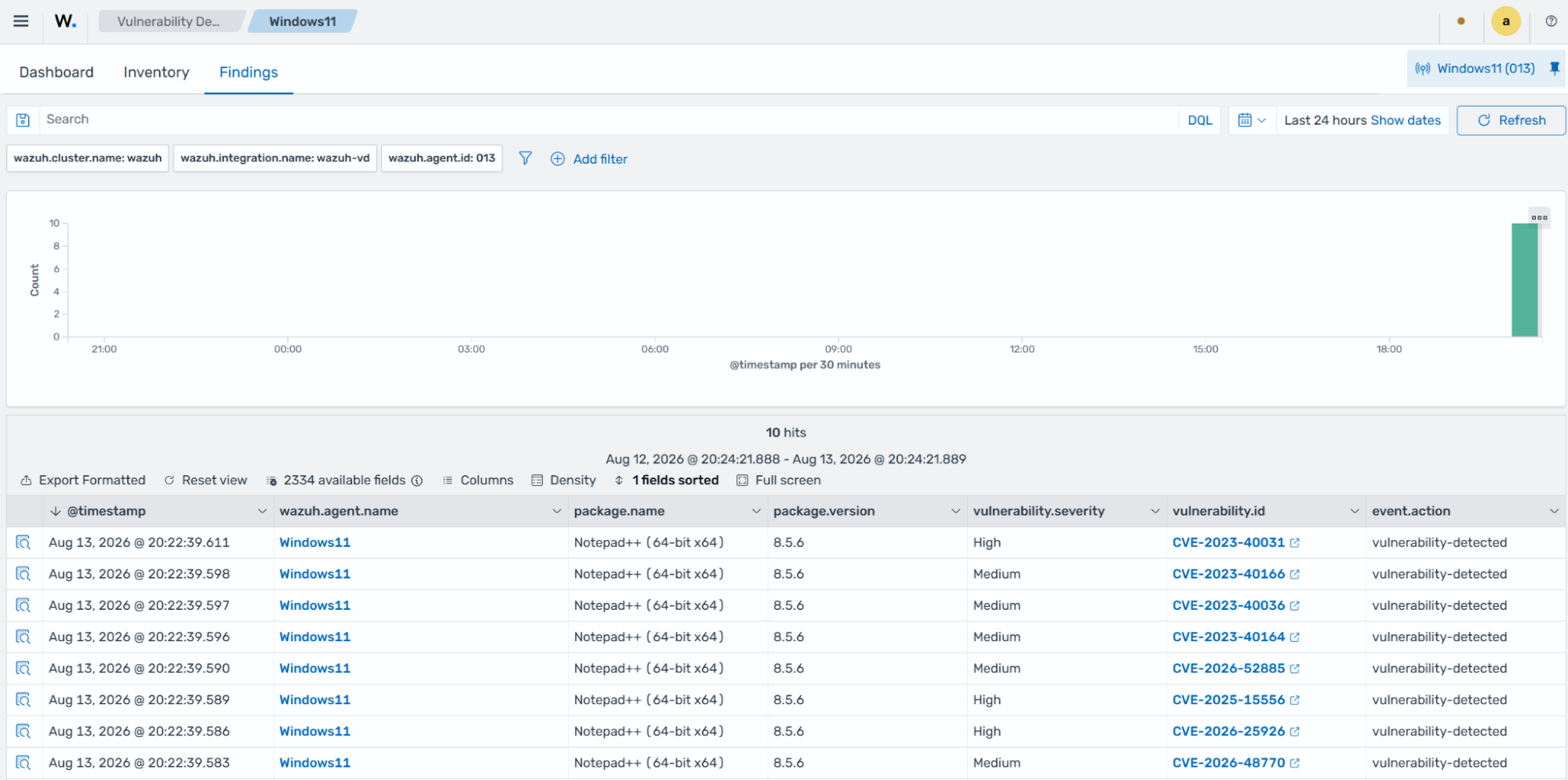
Task: Open CVE-2026-25926 link
Action: pyautogui.click(x=1228, y=731)
